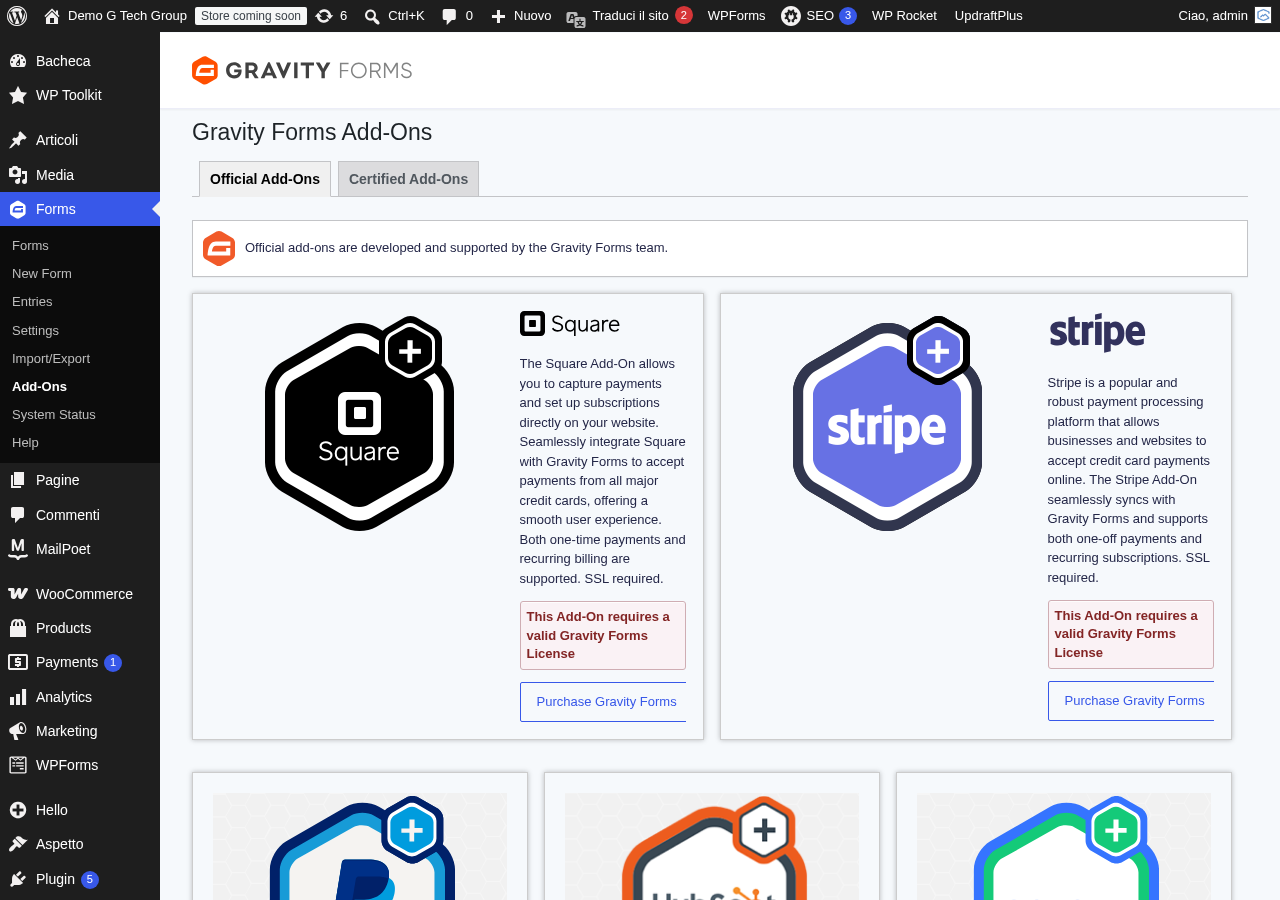The image size is (1280, 900).
Task: Click the Square hexagon add-on image
Action: coord(359,423)
